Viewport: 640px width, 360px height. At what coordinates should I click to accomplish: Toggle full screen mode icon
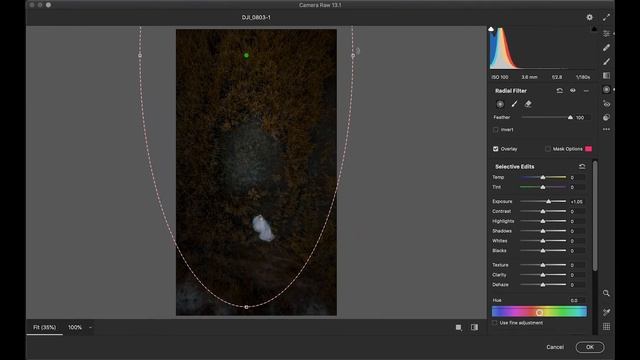point(607,17)
